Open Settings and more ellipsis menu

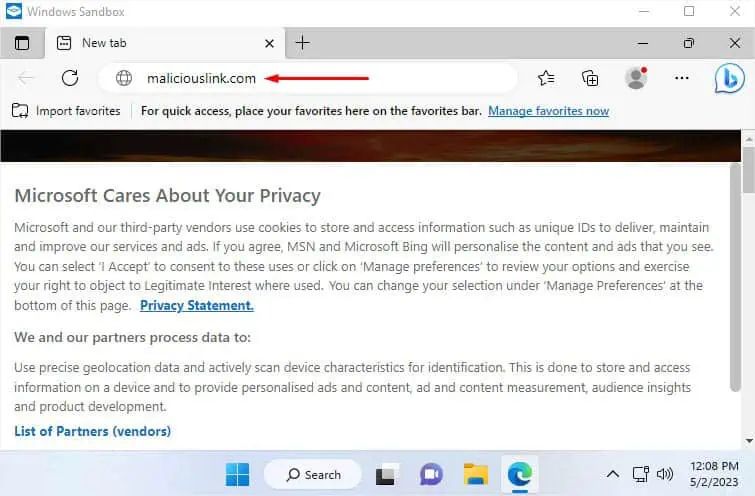pyautogui.click(x=682, y=78)
